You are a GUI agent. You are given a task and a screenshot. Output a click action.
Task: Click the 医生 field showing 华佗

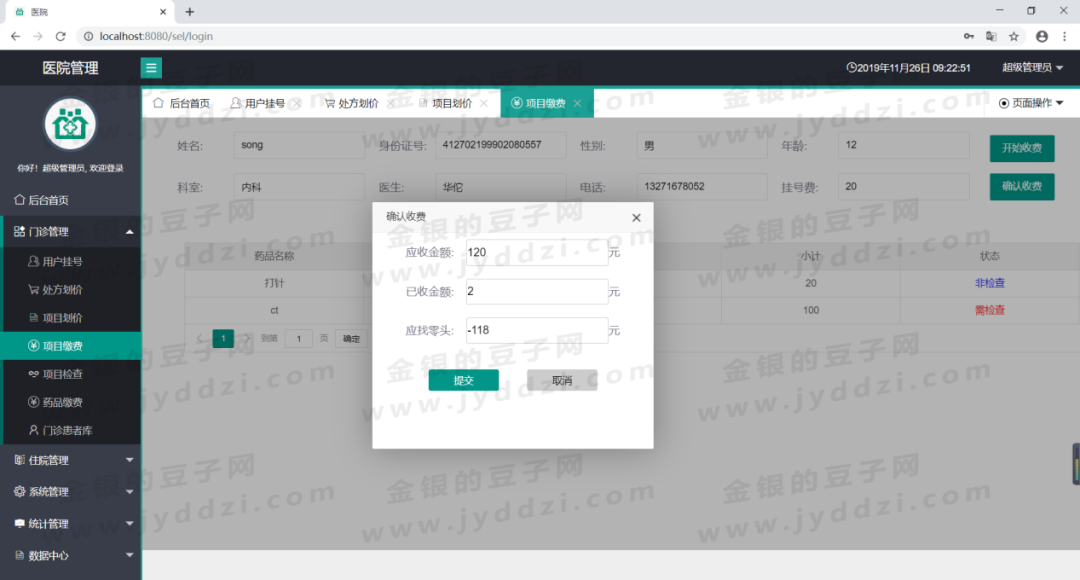coord(501,187)
